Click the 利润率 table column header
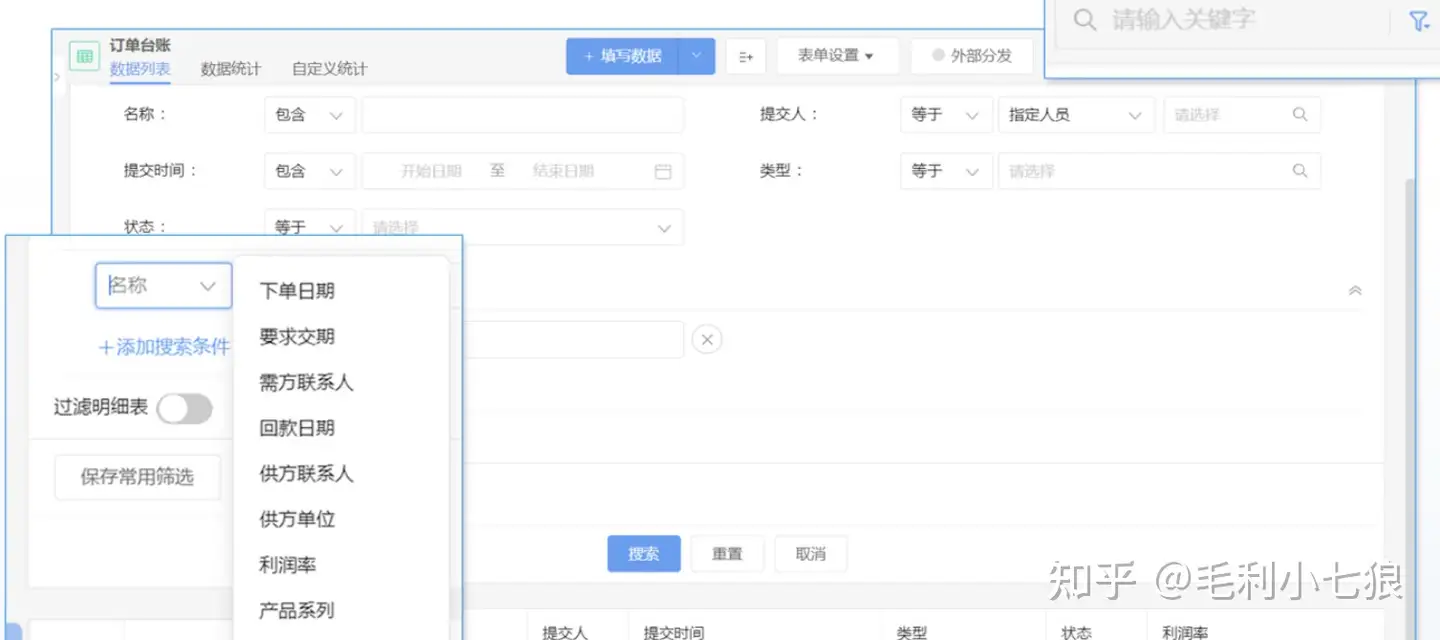The height and width of the screenshot is (640, 1440). [1185, 632]
